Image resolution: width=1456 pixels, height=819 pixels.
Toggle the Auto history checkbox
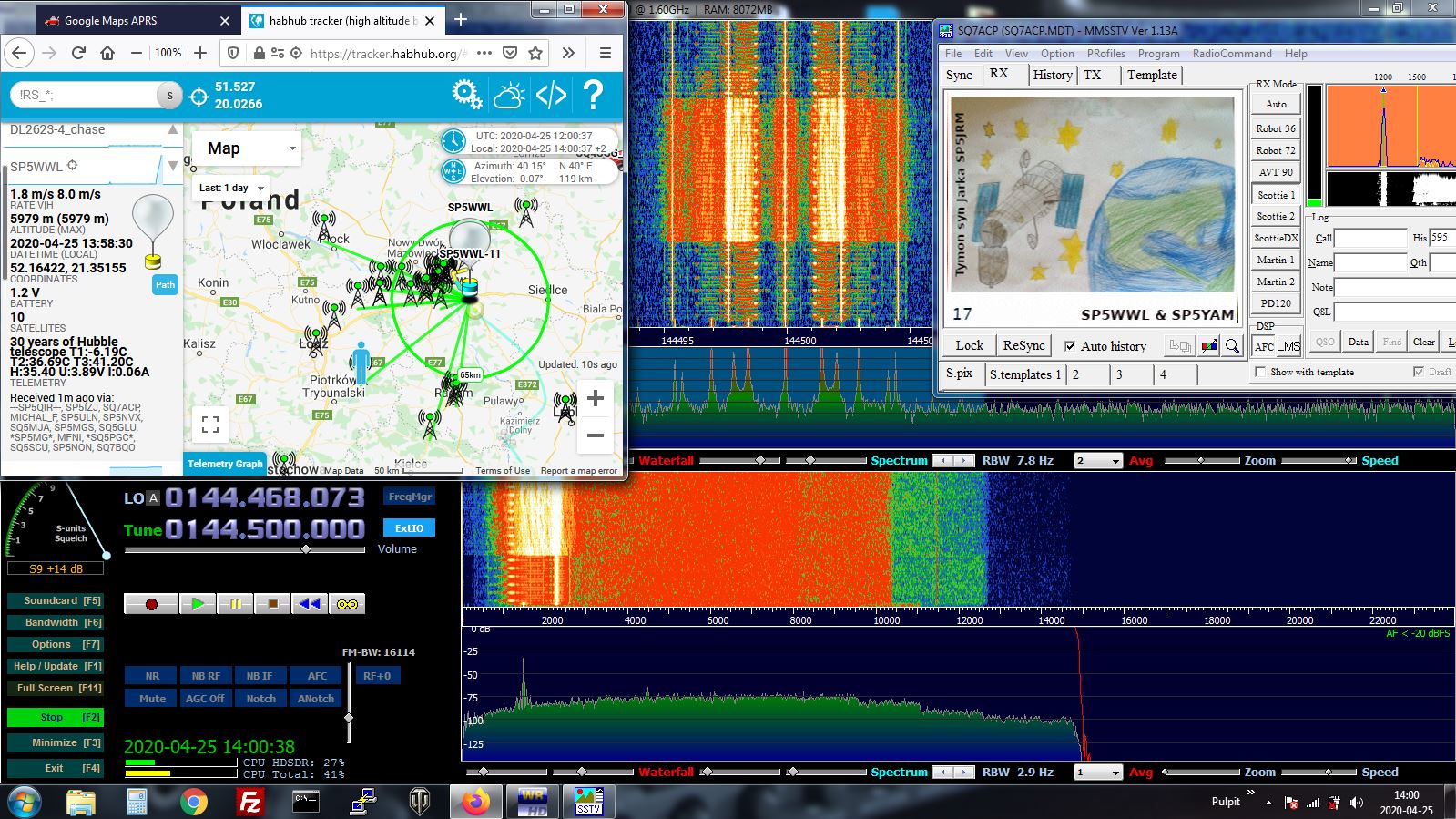pos(1070,346)
